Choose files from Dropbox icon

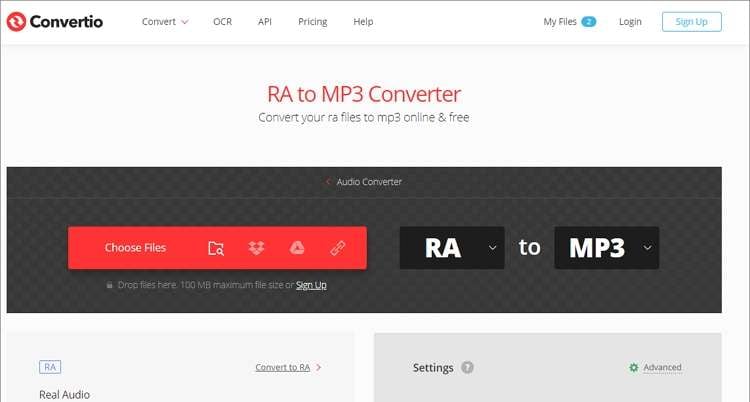click(x=256, y=248)
